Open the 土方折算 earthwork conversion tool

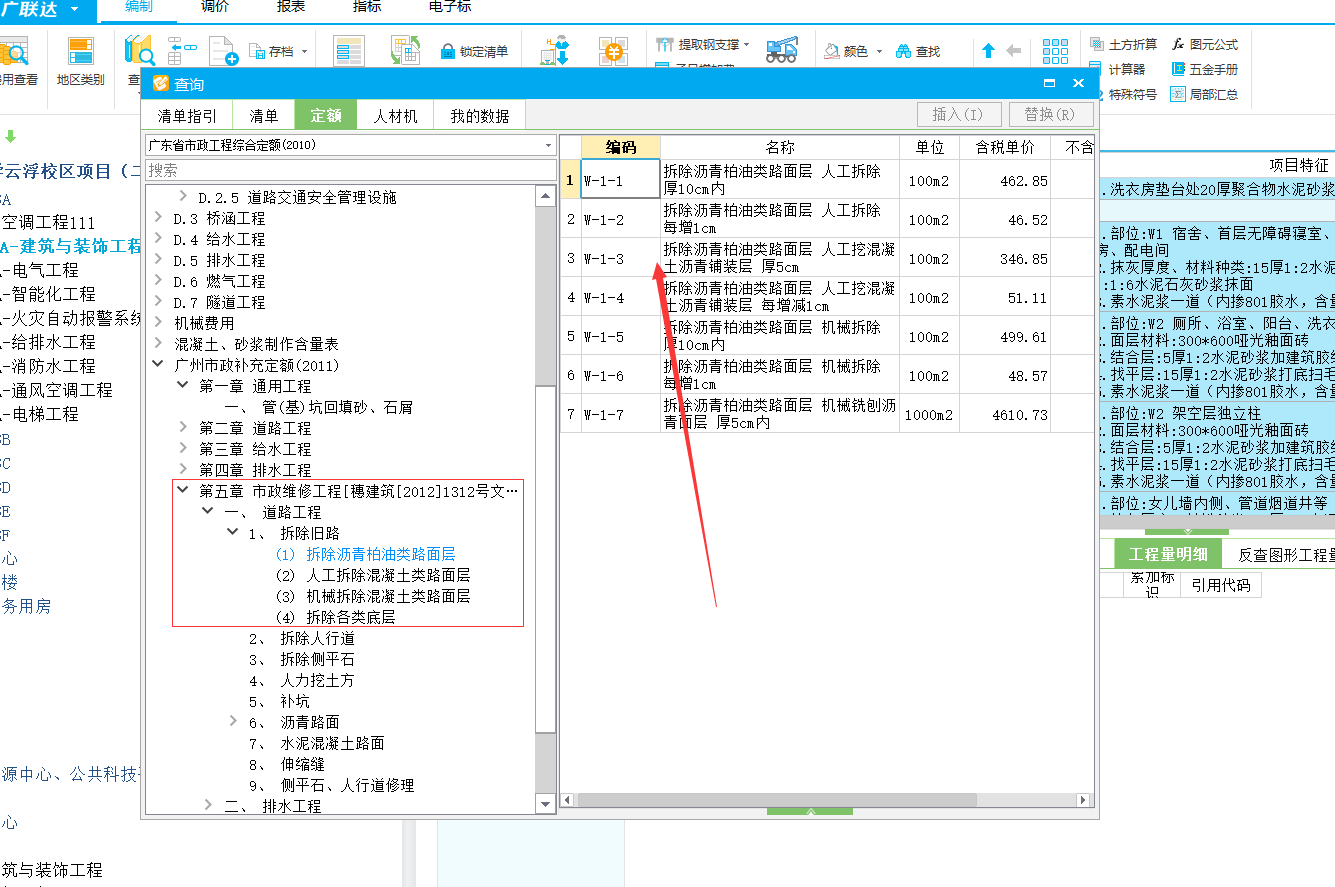tap(1123, 45)
